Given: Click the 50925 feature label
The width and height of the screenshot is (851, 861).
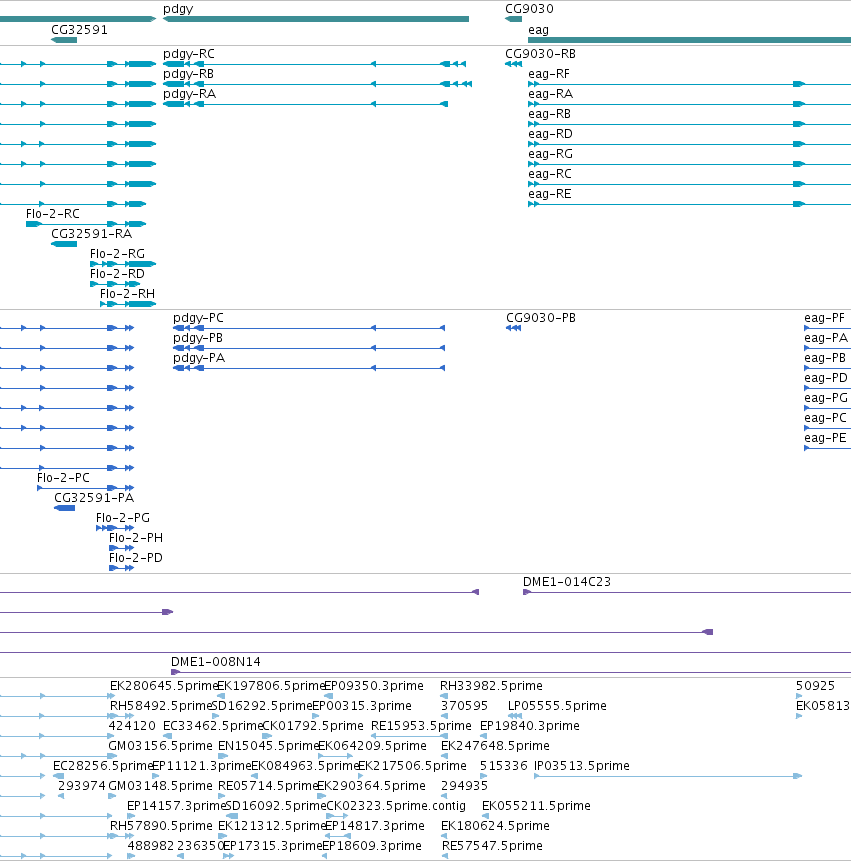Looking at the screenshot, I should click(x=815, y=686).
